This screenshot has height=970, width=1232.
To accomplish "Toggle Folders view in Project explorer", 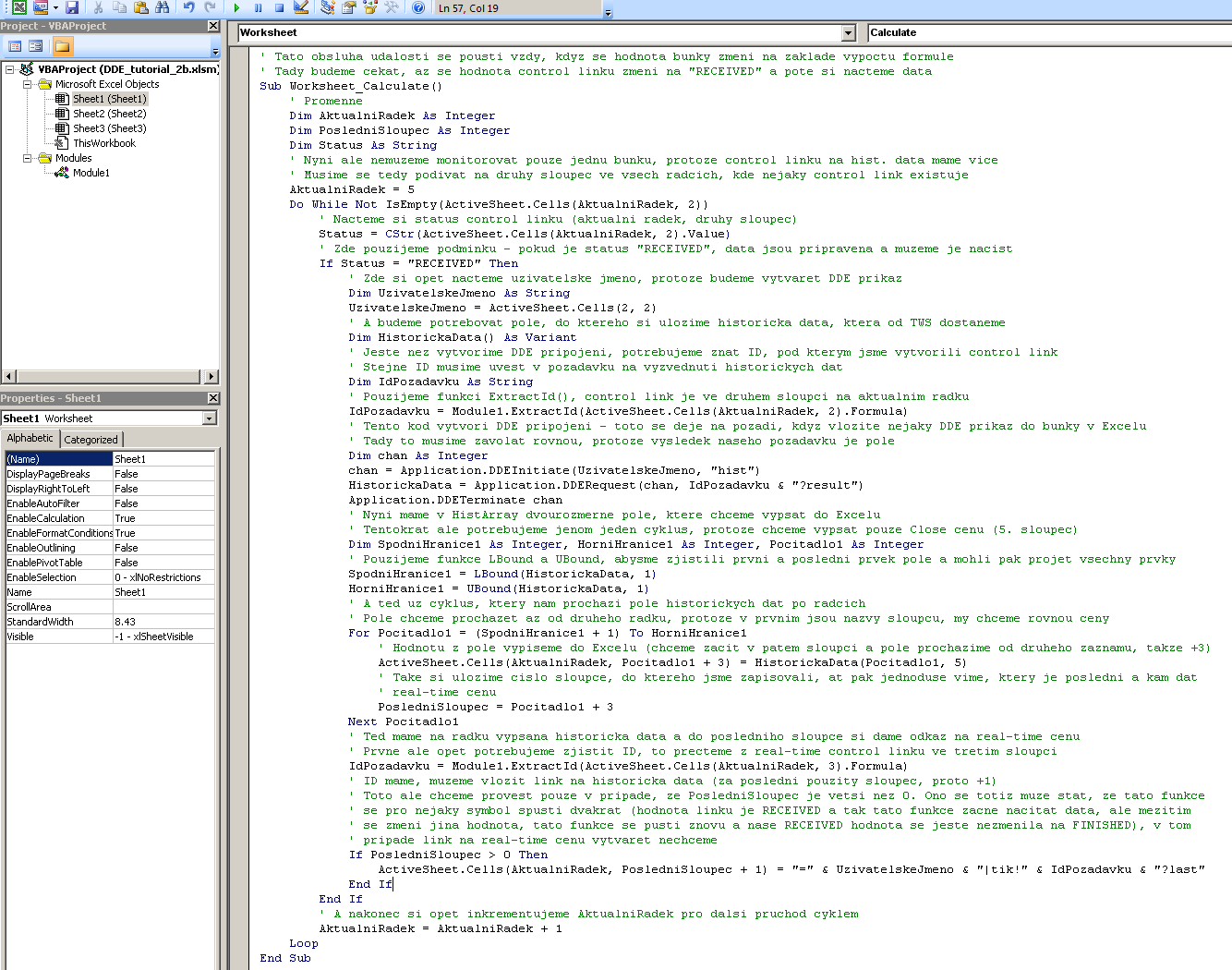I will [62, 46].
